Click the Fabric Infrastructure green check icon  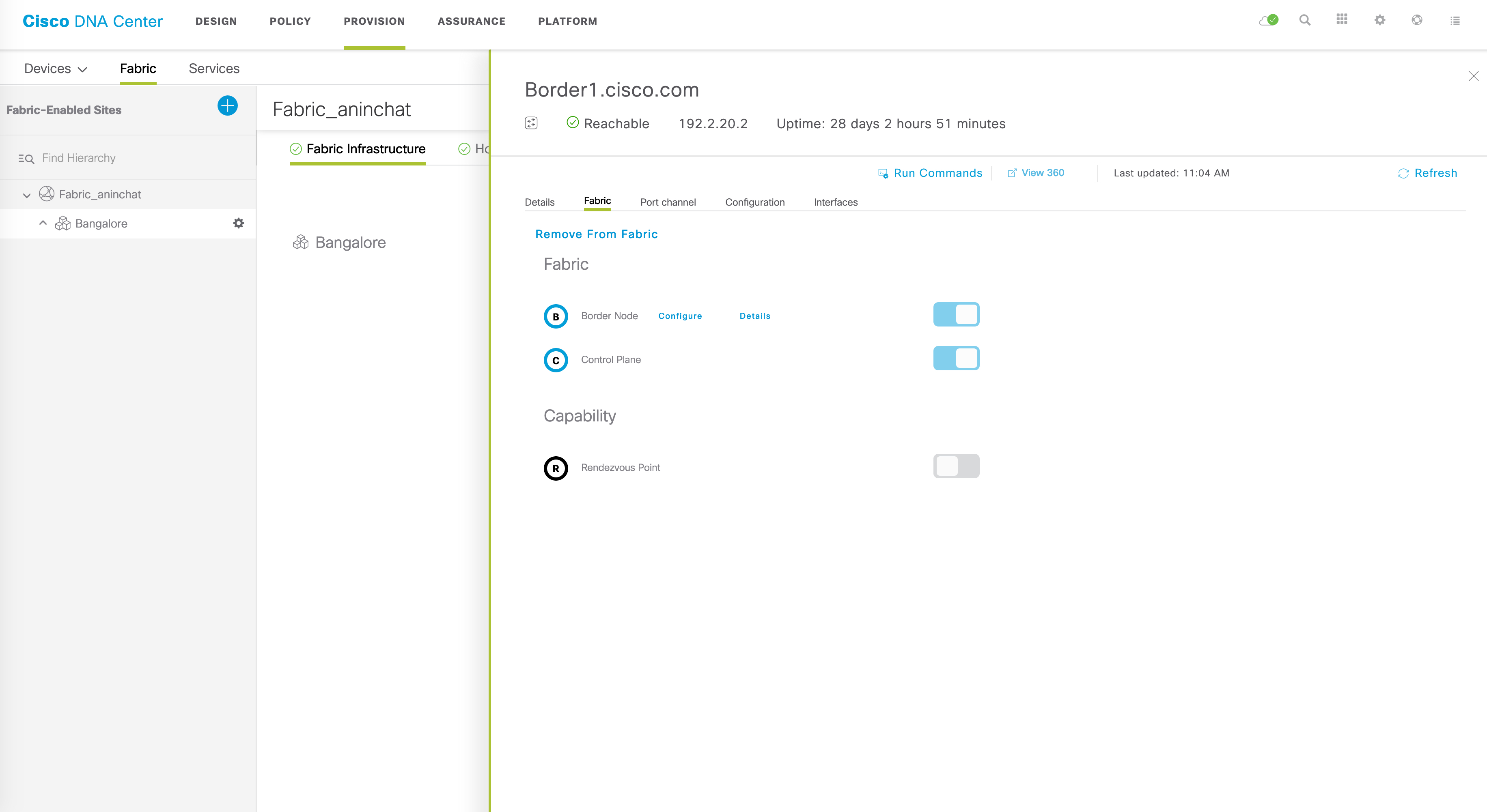(295, 149)
